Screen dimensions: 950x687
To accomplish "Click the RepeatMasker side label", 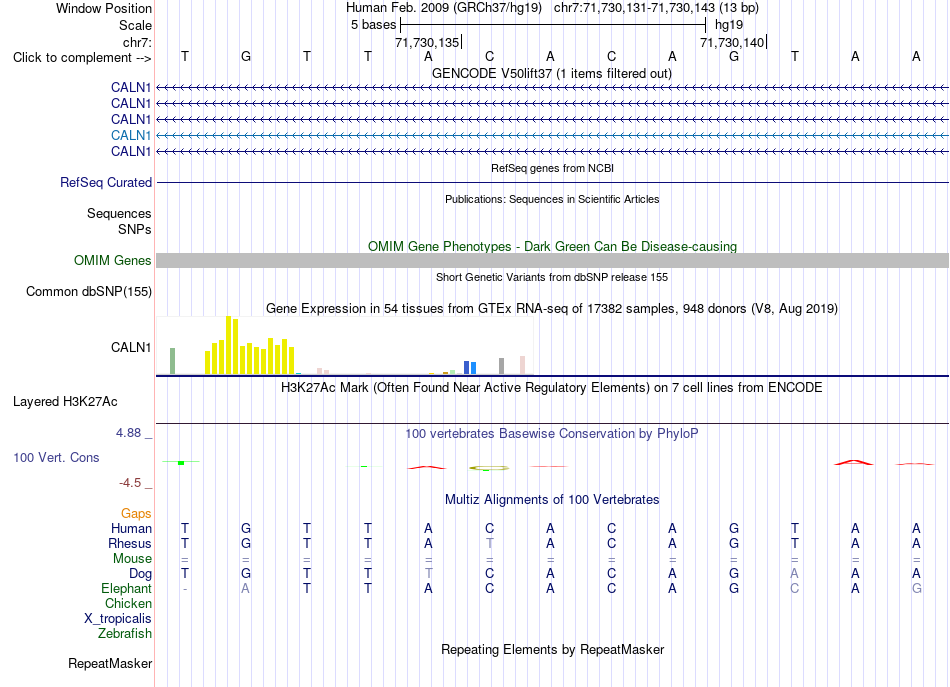I will coord(110,664).
